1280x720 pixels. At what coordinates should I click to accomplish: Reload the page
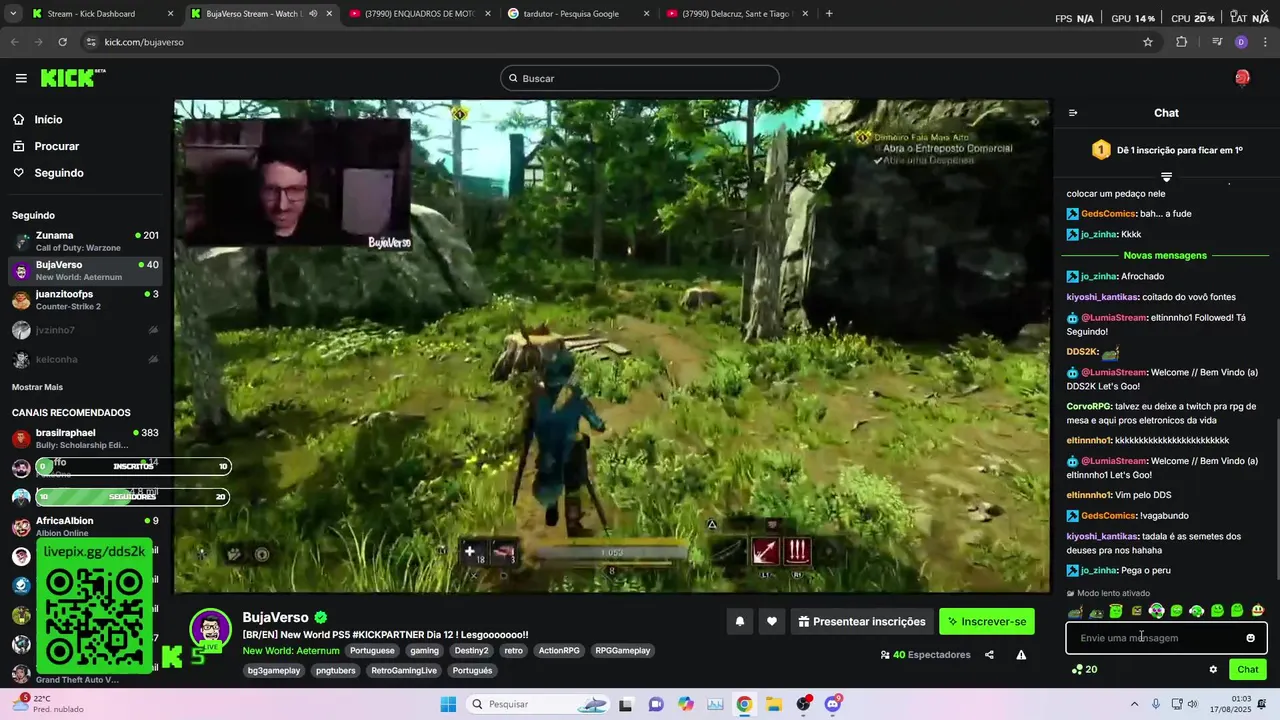pyautogui.click(x=62, y=42)
